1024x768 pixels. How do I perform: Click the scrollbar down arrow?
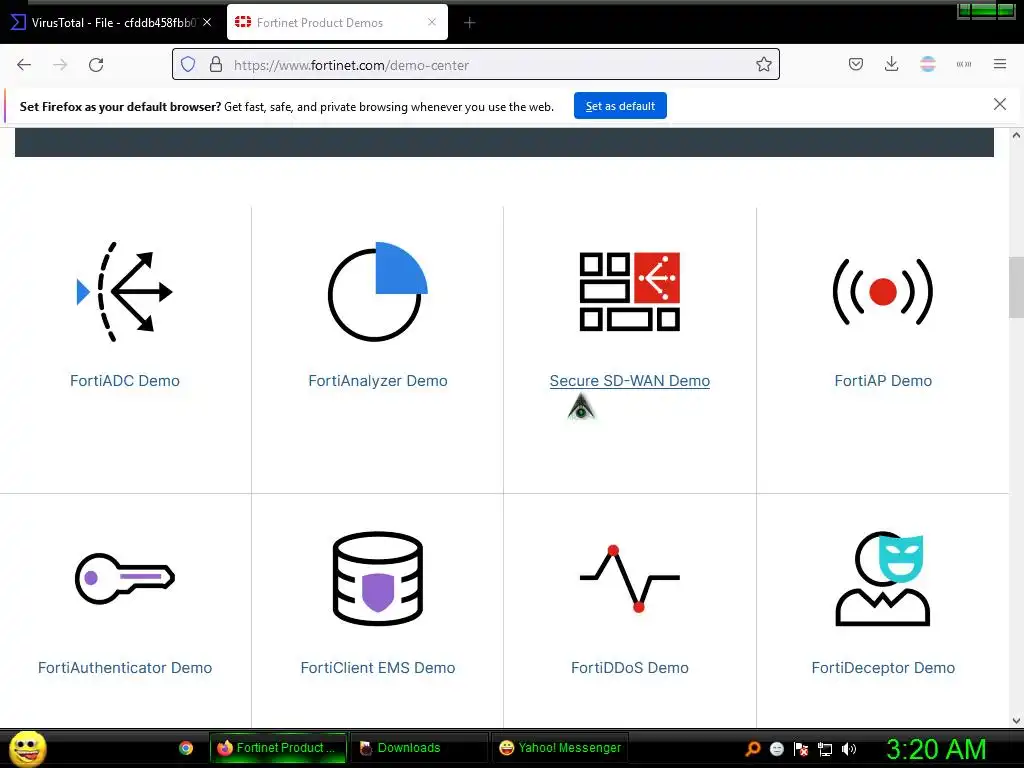tap(1016, 721)
